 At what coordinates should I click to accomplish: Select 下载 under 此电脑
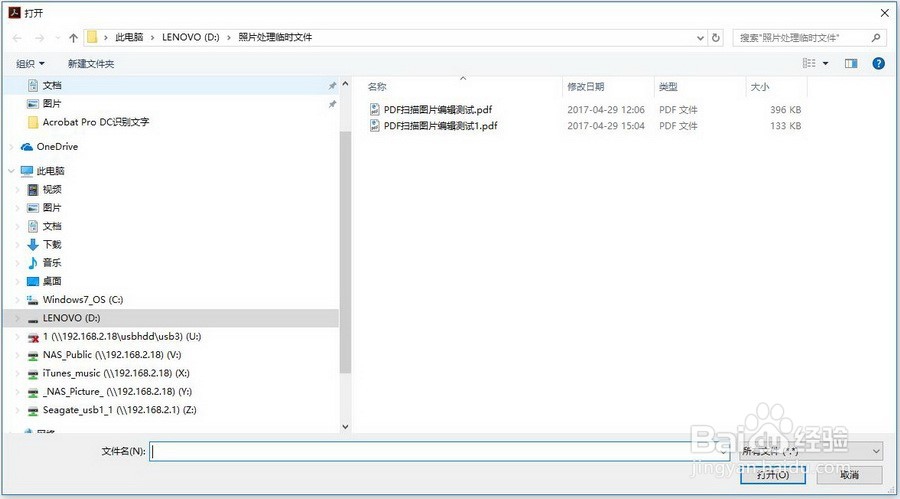[52, 245]
